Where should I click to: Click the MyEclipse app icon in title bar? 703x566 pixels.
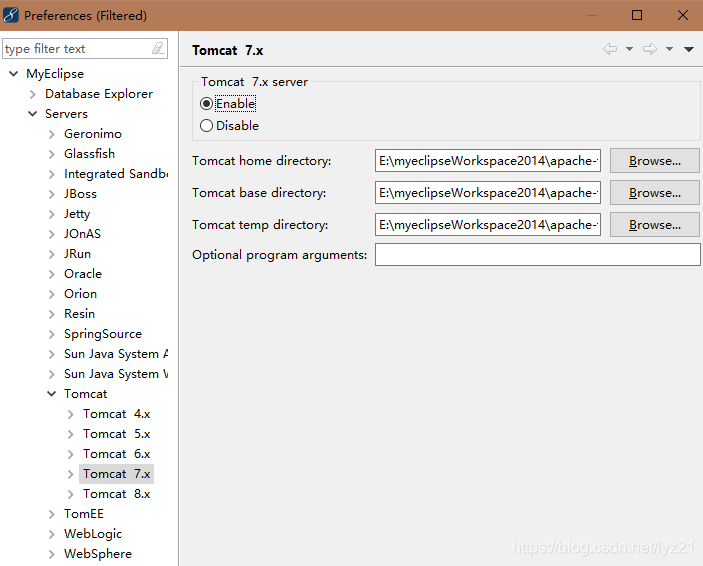11,15
